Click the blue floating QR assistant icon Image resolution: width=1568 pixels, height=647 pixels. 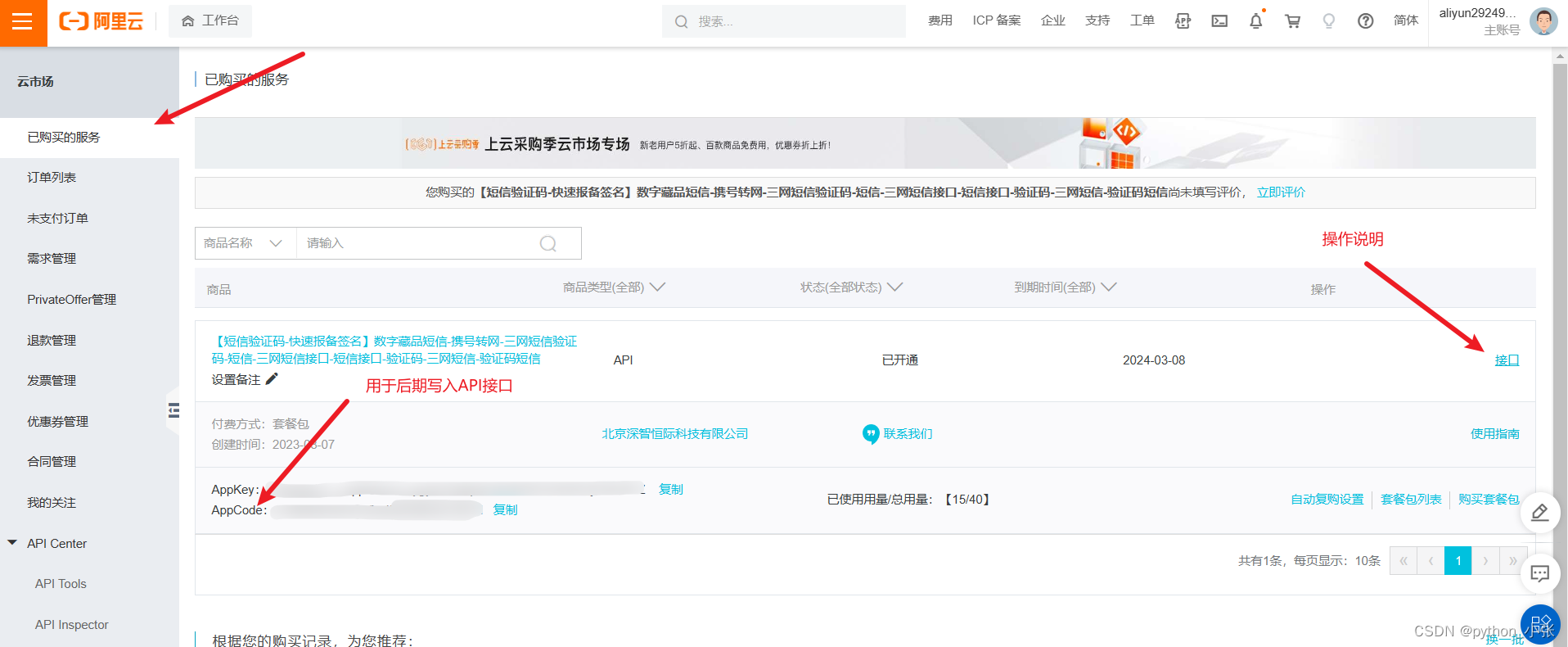click(x=1541, y=624)
